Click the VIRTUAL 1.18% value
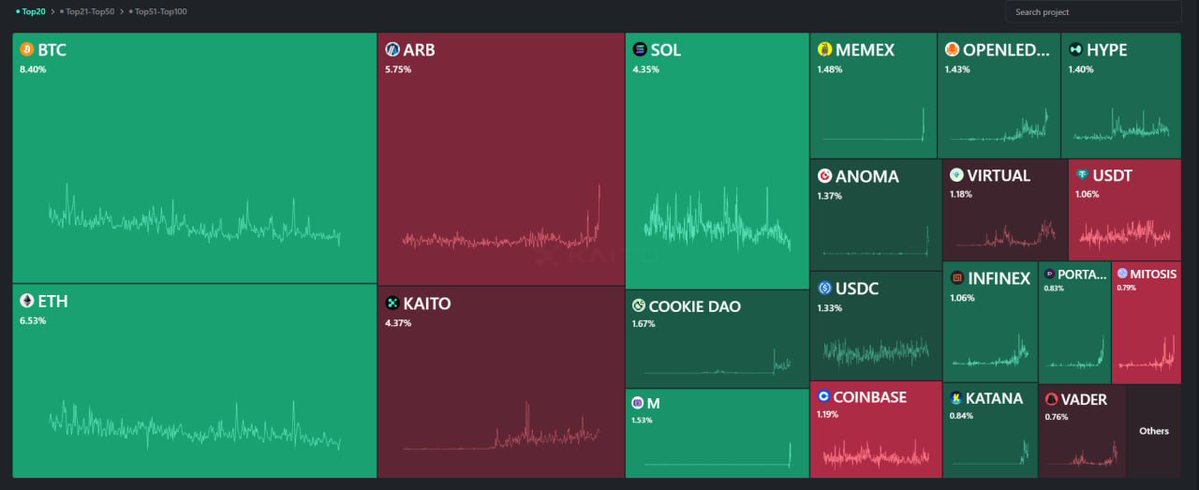The width and height of the screenshot is (1199, 490). (961, 194)
